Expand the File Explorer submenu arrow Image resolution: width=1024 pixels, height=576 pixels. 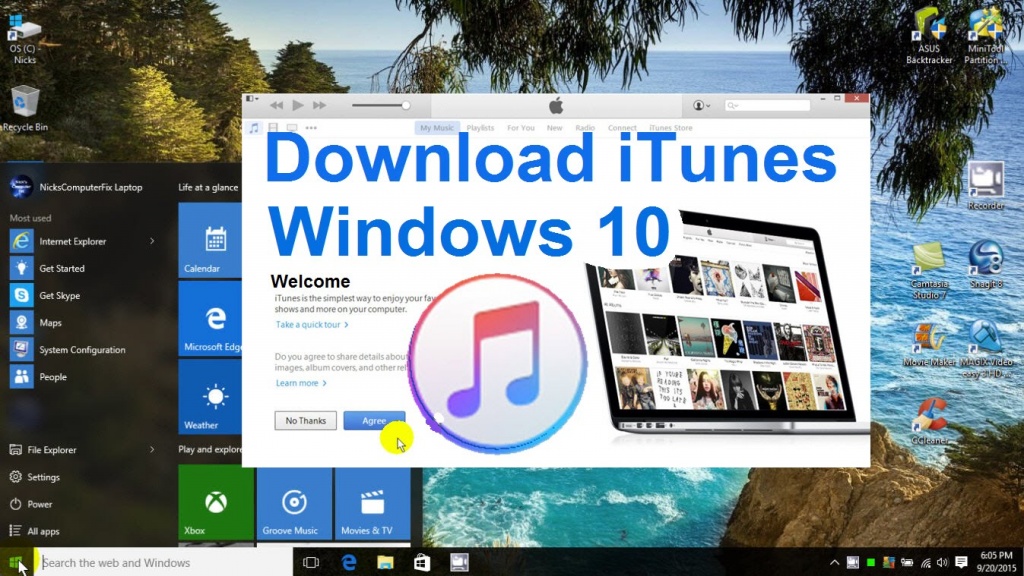pos(152,450)
